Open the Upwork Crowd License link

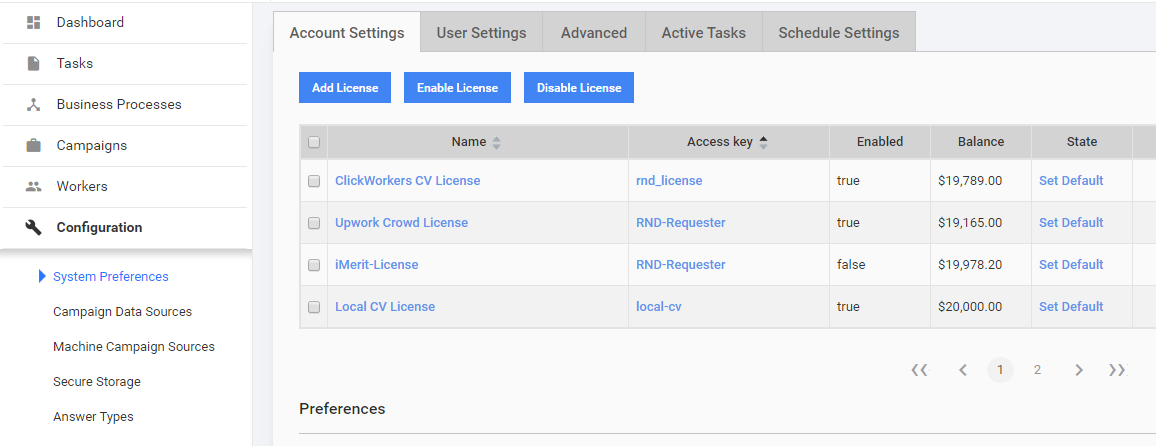coord(402,223)
